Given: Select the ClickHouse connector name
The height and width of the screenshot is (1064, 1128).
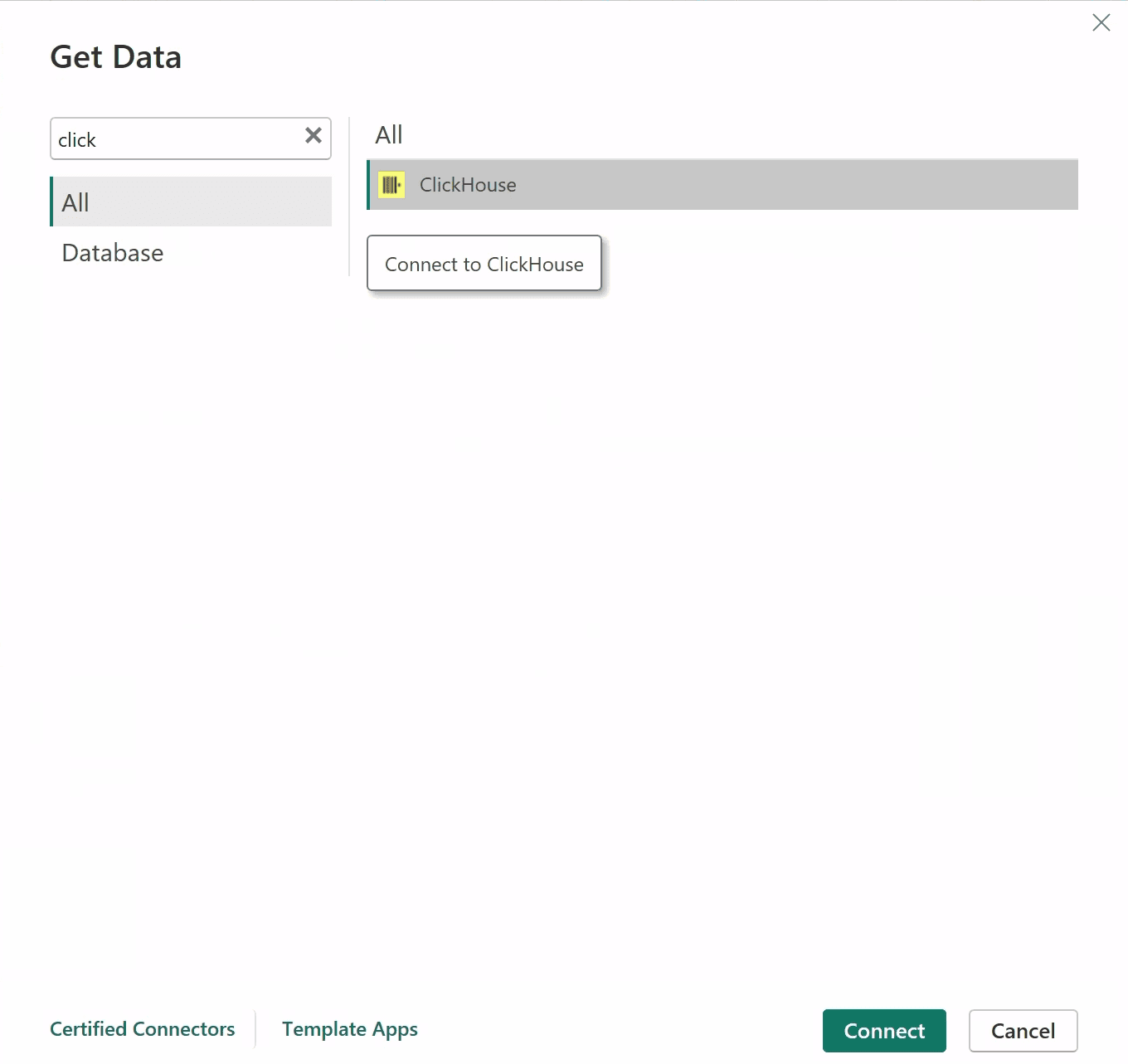Looking at the screenshot, I should [468, 185].
